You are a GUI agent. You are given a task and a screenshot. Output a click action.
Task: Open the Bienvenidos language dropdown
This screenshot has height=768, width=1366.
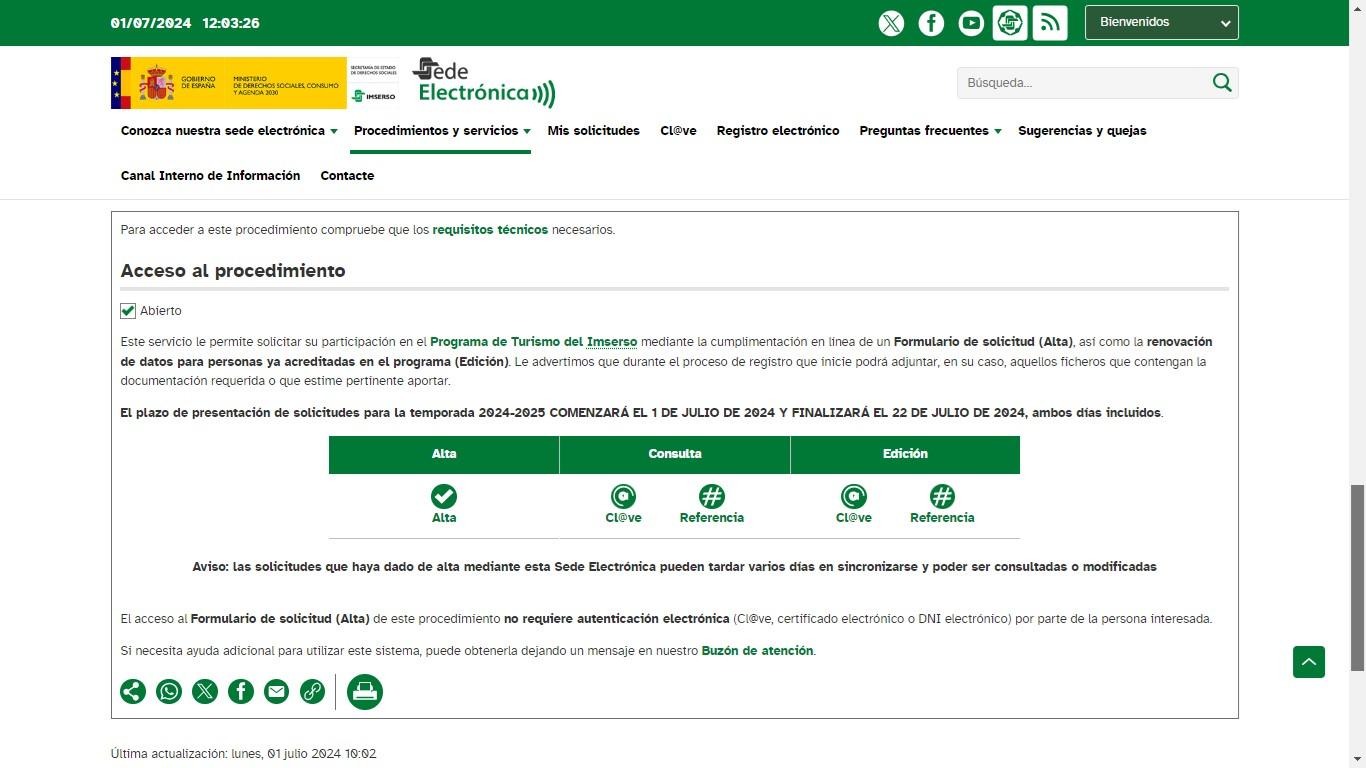point(1161,22)
